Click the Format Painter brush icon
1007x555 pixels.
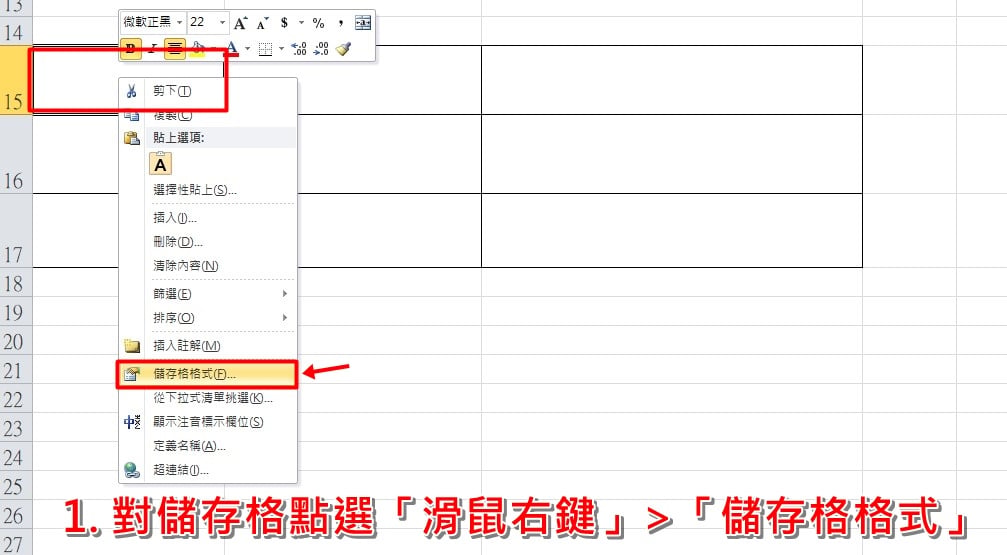pos(344,48)
